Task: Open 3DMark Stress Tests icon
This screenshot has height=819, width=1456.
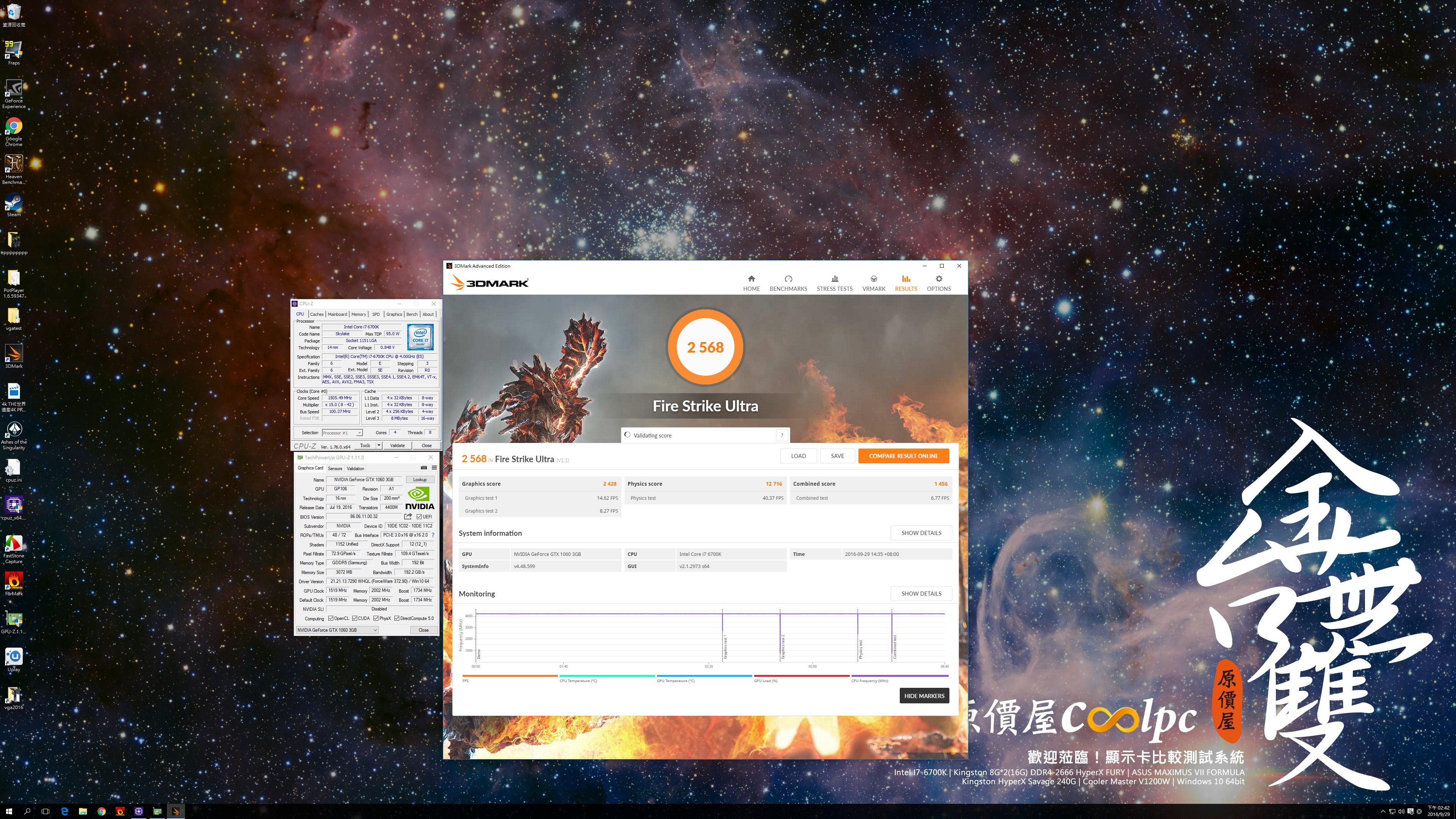Action: tap(834, 279)
